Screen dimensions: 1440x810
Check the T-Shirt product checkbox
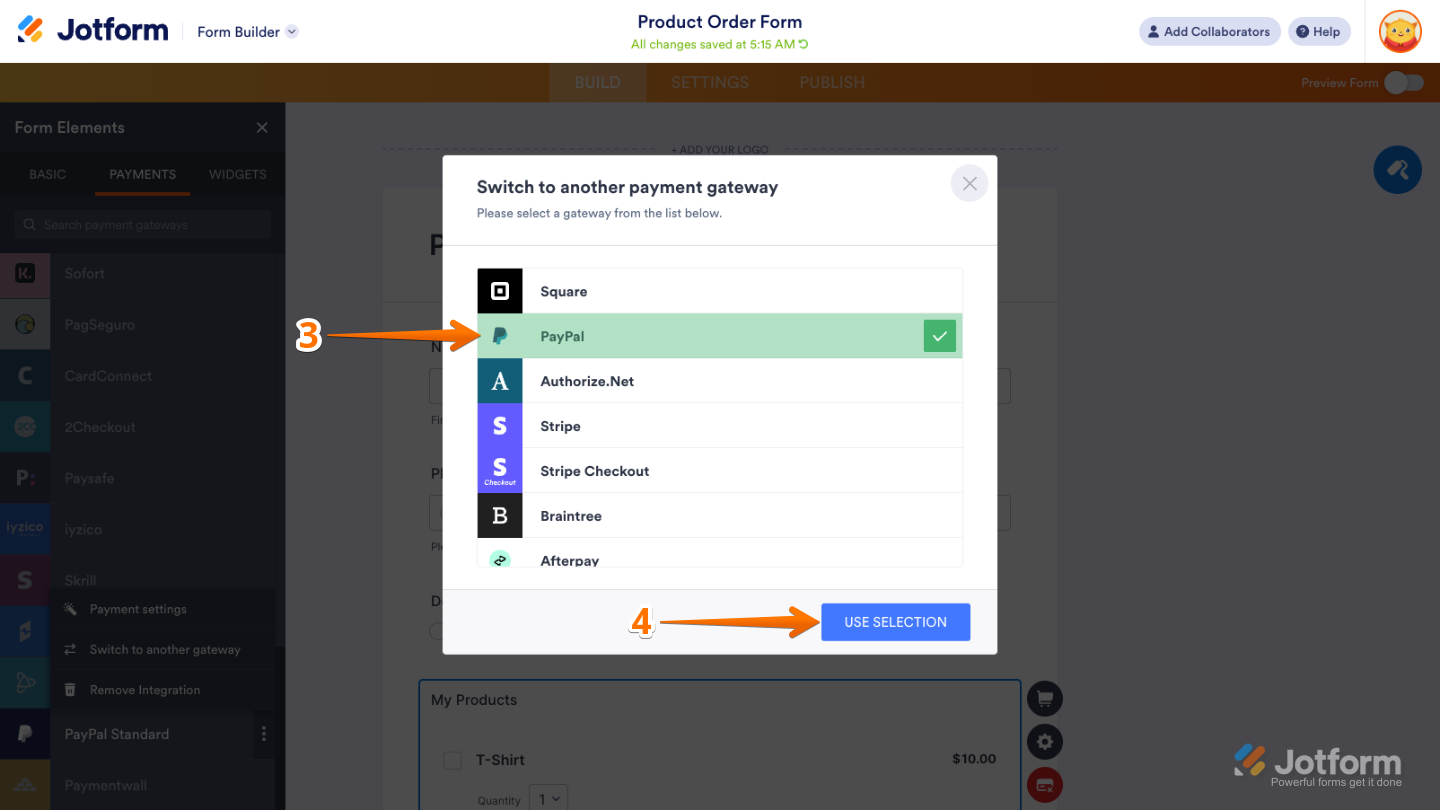click(x=453, y=760)
